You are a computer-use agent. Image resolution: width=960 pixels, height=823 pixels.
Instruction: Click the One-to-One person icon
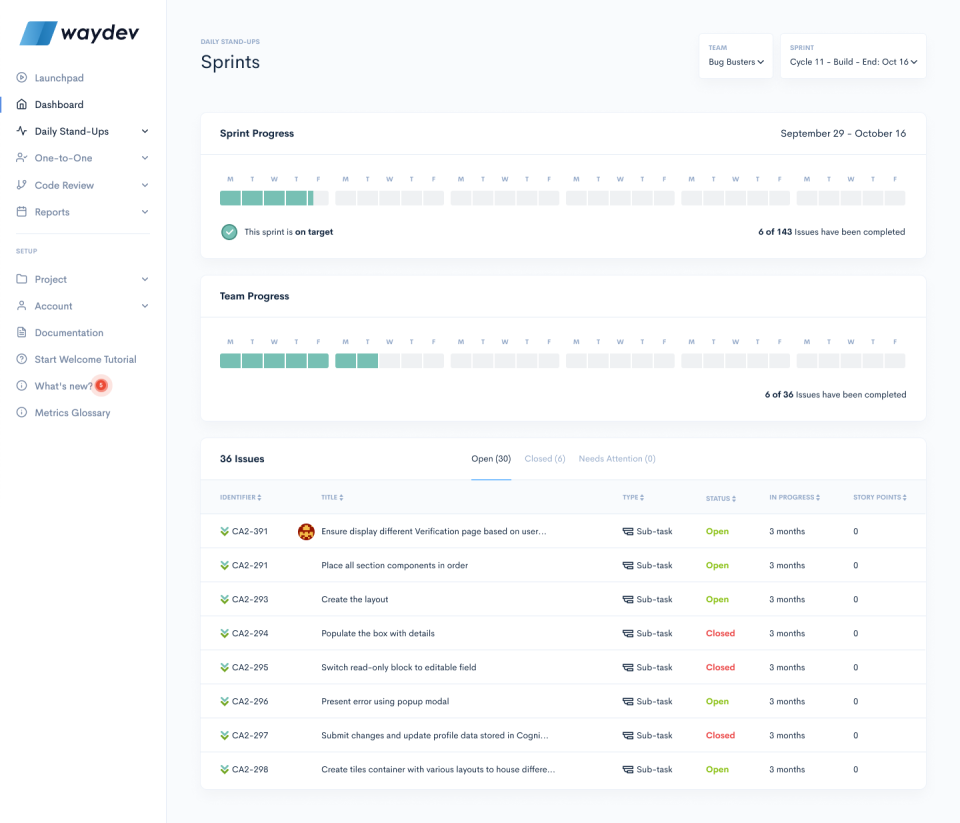(x=21, y=157)
